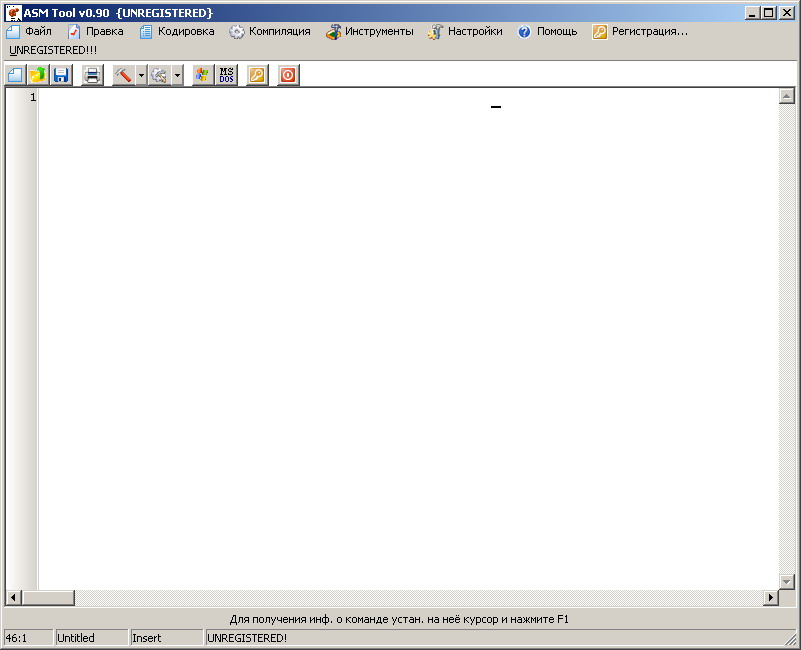The image size is (801, 650).
Task: Click inside the code editor area
Action: pos(408,339)
